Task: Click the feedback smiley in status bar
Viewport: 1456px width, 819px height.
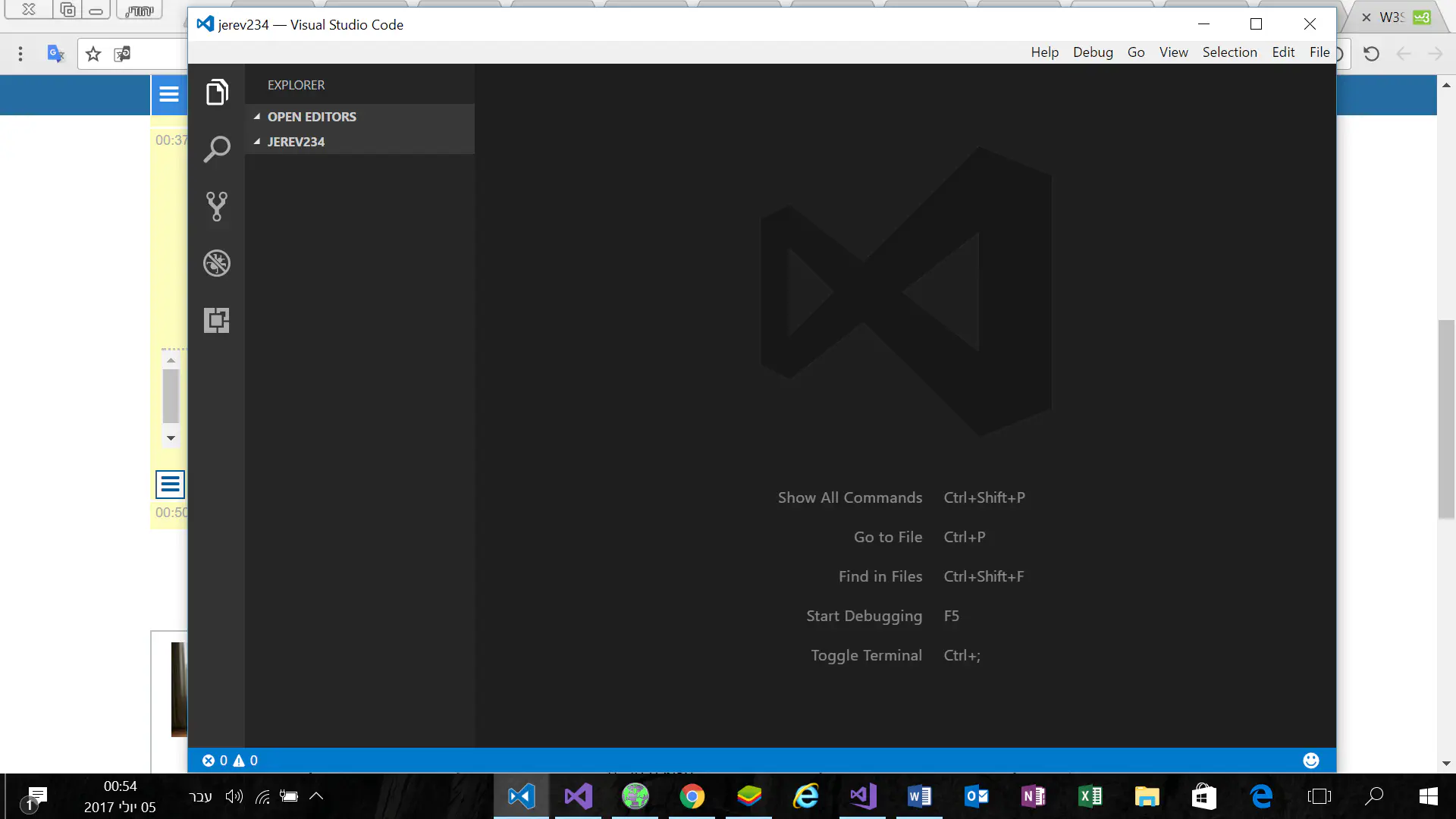Action: click(x=1310, y=760)
